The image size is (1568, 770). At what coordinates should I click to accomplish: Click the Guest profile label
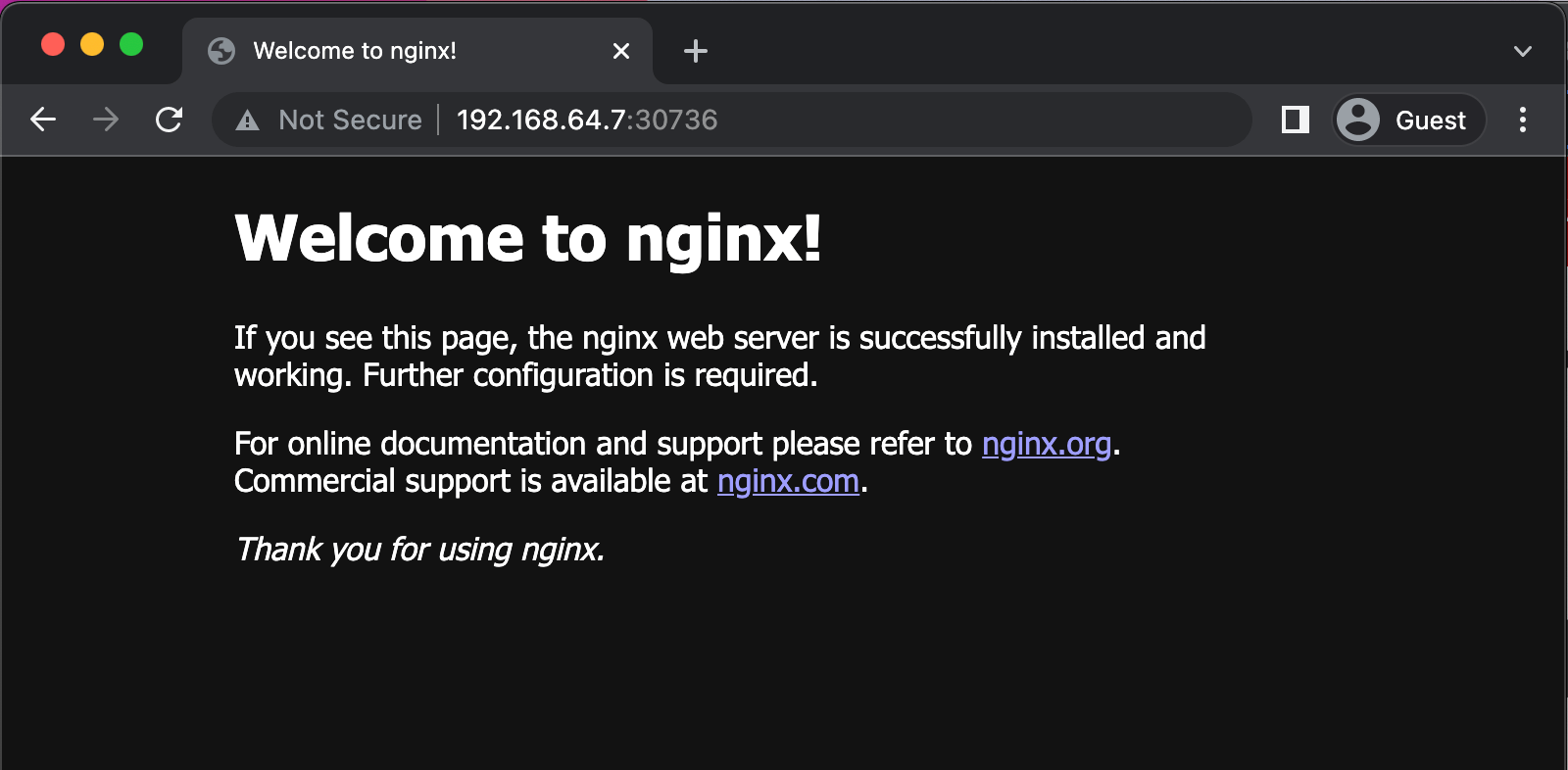tap(1430, 120)
